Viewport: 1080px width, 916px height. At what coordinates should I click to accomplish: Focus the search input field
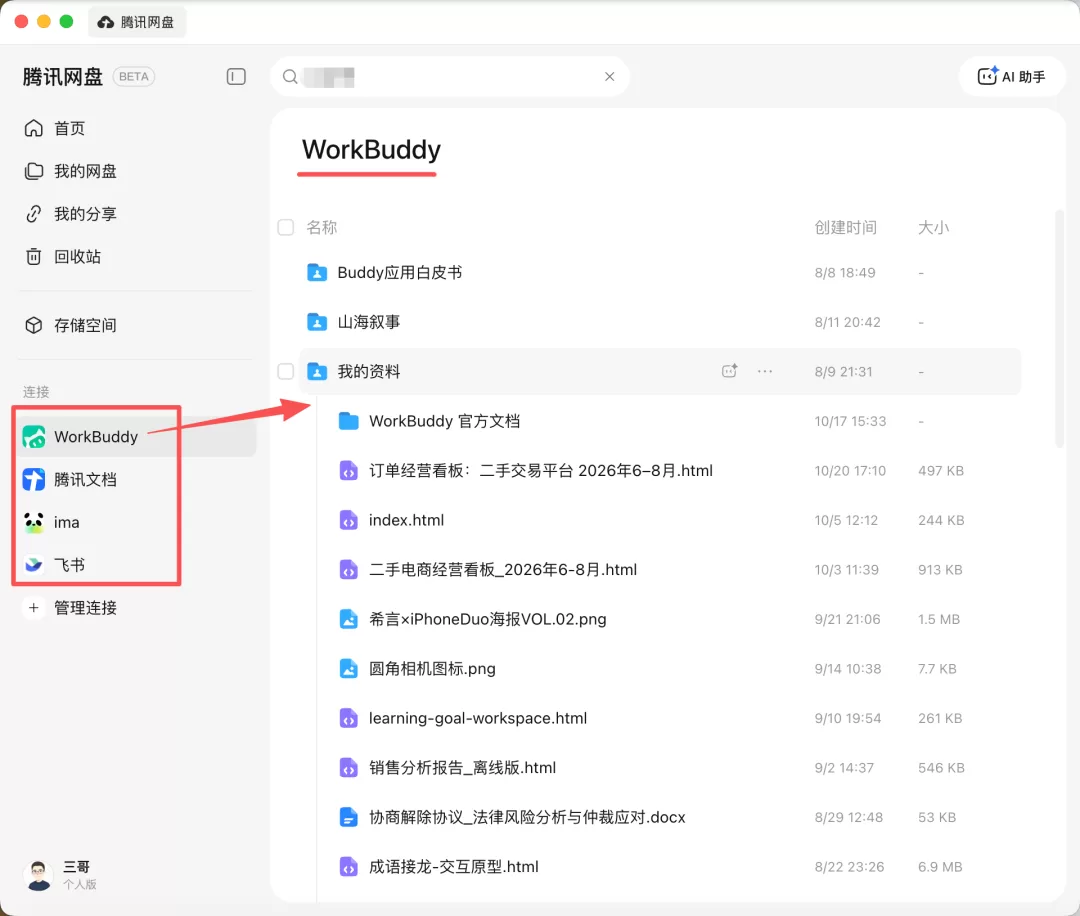click(x=449, y=76)
